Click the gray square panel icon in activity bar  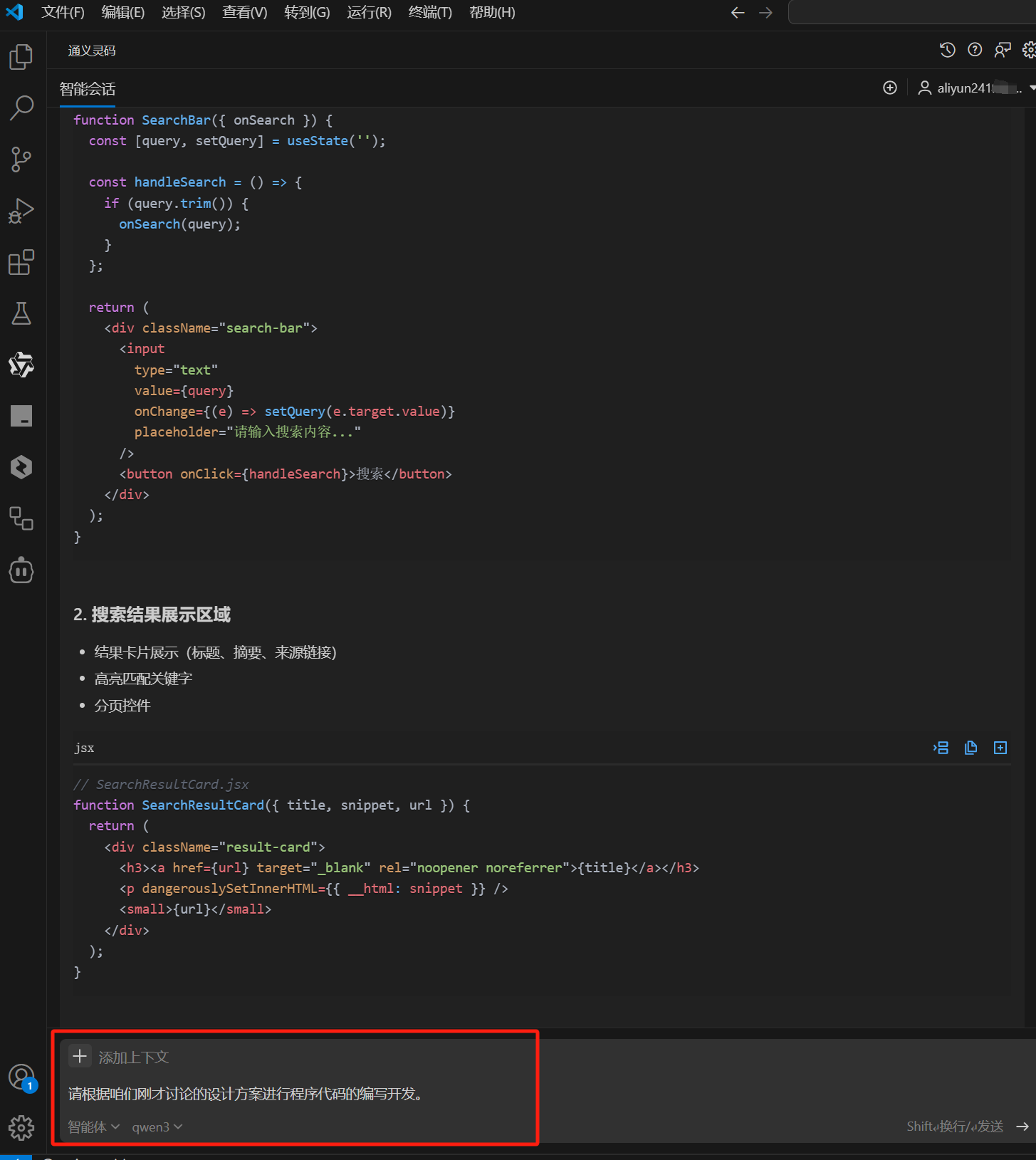[x=21, y=416]
